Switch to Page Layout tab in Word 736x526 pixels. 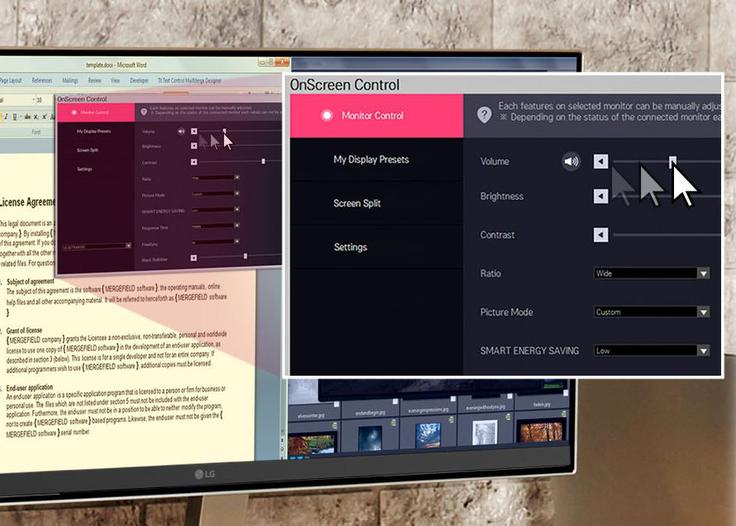10,81
